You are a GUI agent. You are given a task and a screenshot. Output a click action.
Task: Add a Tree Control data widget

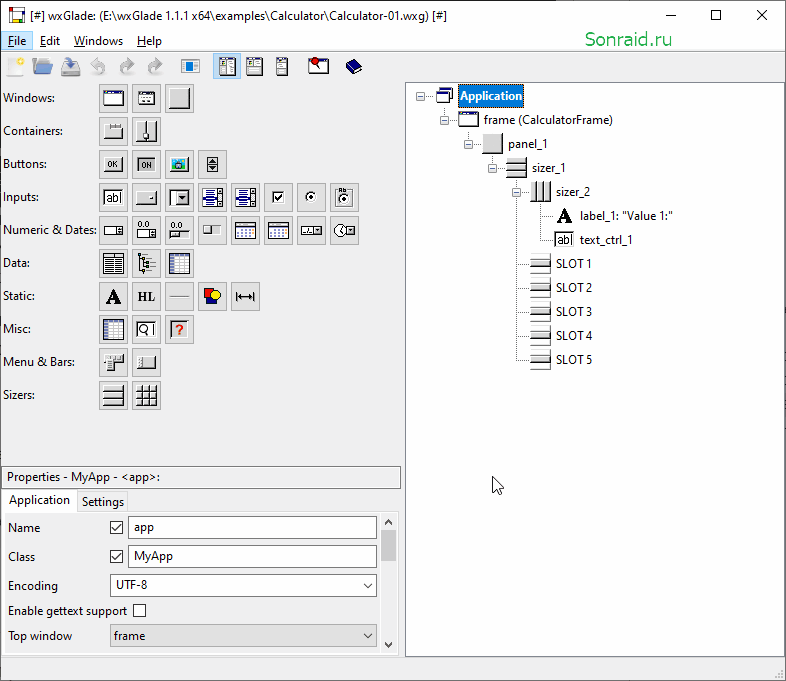tap(146, 264)
